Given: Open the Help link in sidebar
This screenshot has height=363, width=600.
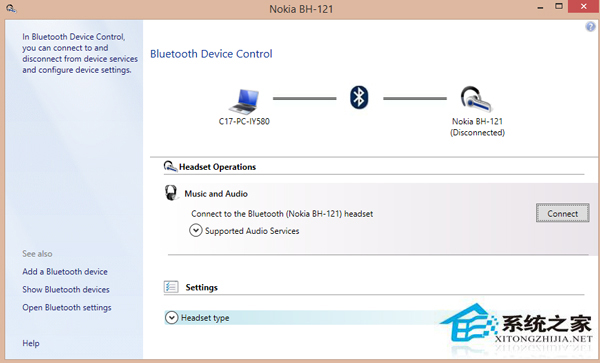Looking at the screenshot, I should coord(31,343).
